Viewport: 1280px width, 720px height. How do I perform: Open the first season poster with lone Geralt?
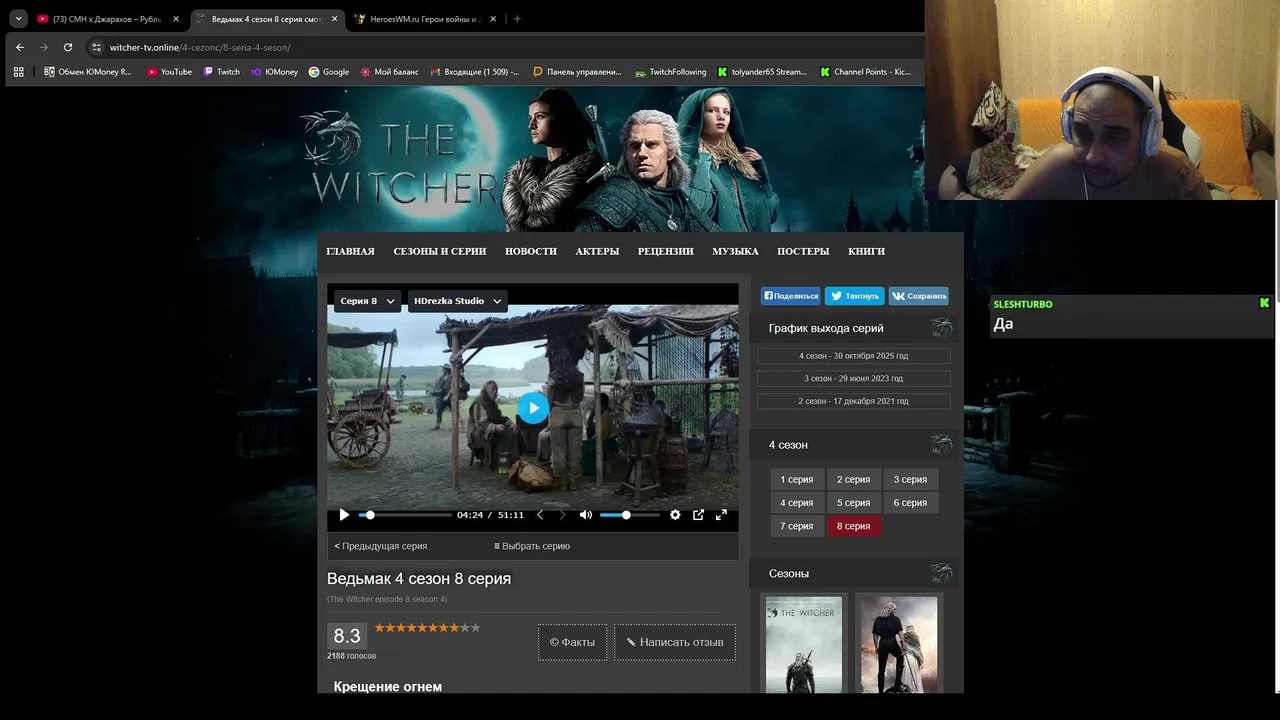click(x=804, y=644)
